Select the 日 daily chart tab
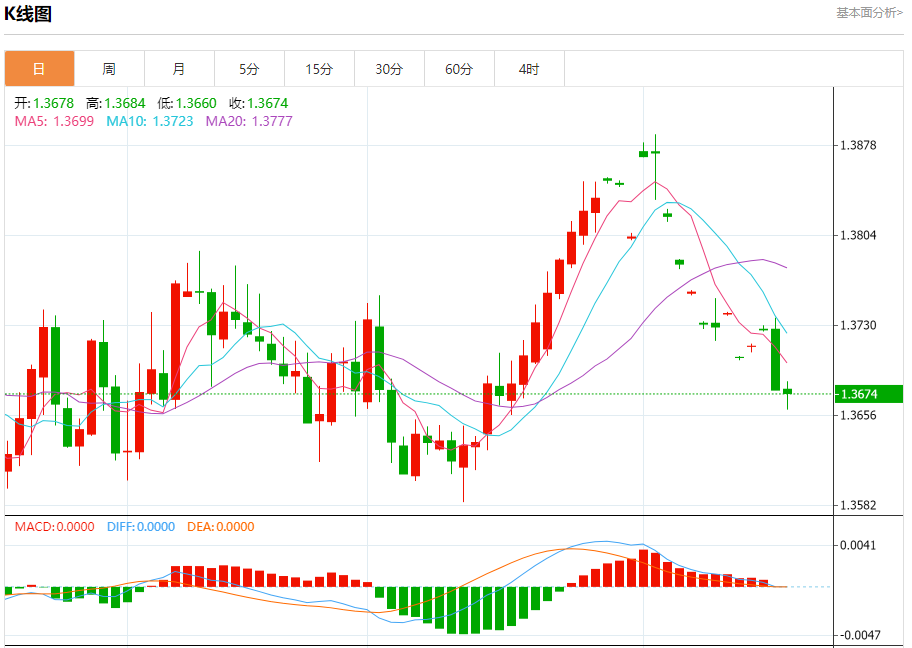Viewport: 912px width, 648px height. click(x=40, y=69)
